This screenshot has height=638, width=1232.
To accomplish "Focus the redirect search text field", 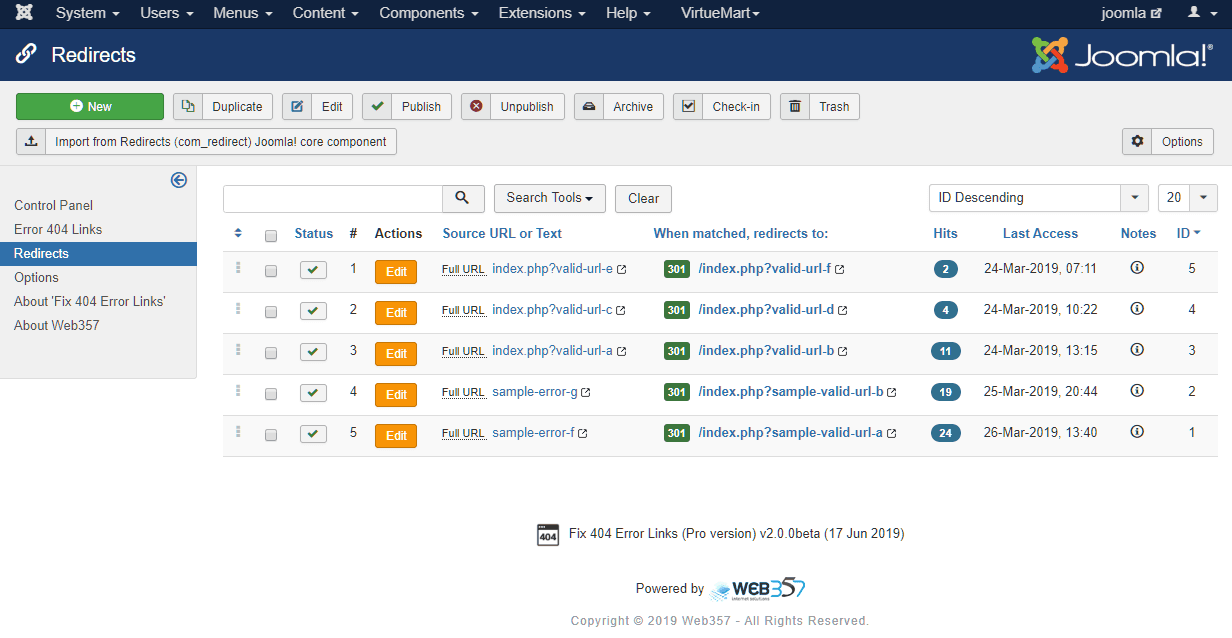I will [333, 198].
